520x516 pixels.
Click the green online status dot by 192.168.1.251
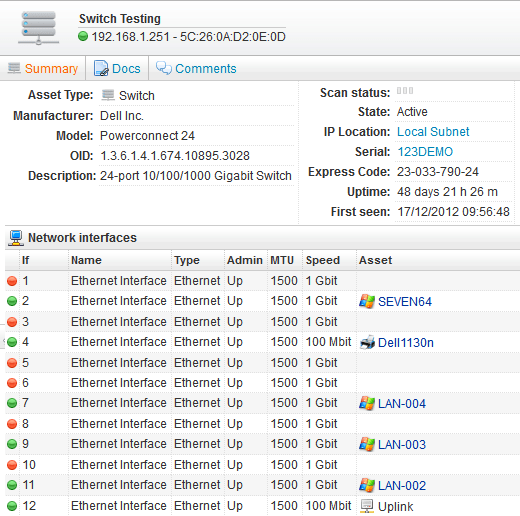tap(83, 36)
